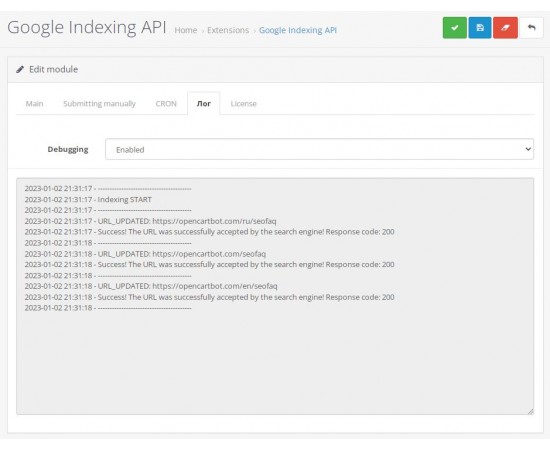Click the 'Indexing START' log line
Viewport: 550px width, 450px height.
coord(88,200)
